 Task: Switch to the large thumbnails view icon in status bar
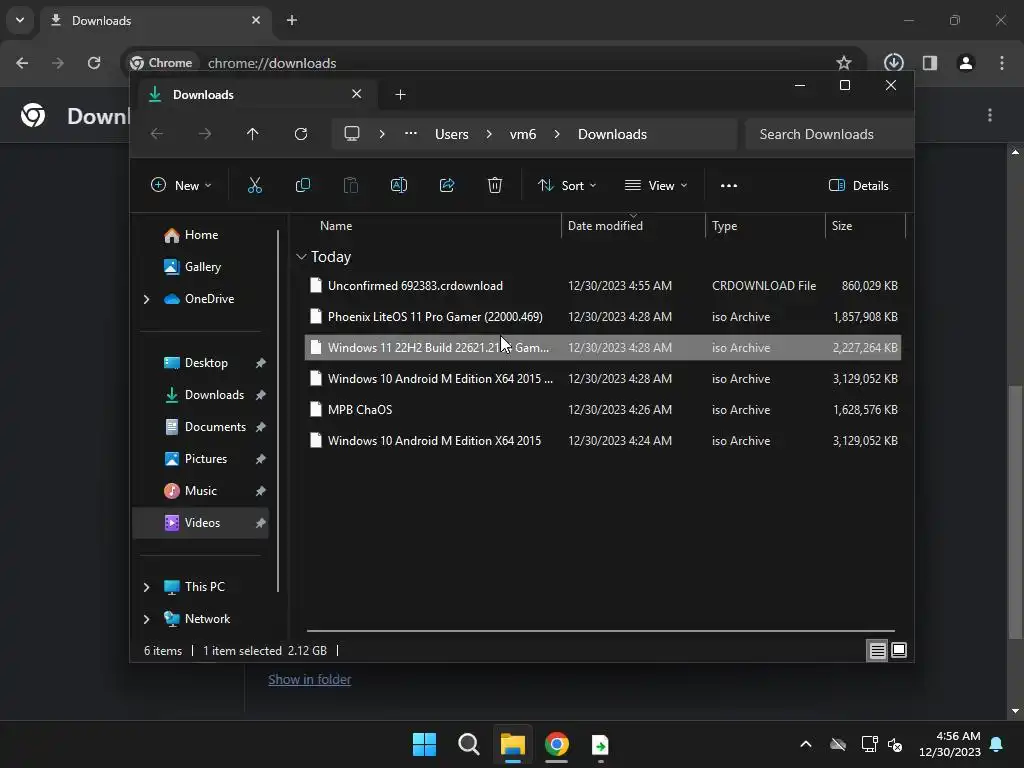[899, 650]
